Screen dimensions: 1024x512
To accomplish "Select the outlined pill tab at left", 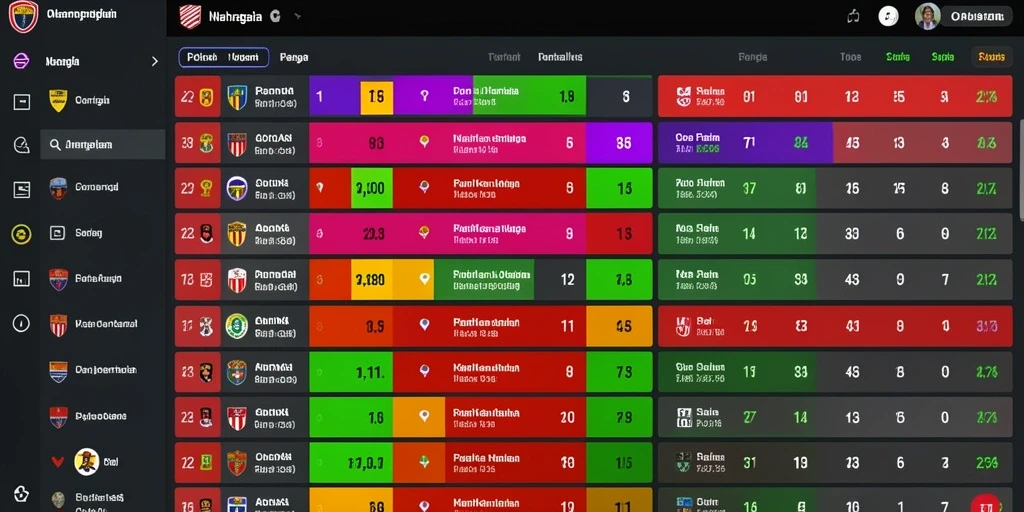I will click(223, 57).
